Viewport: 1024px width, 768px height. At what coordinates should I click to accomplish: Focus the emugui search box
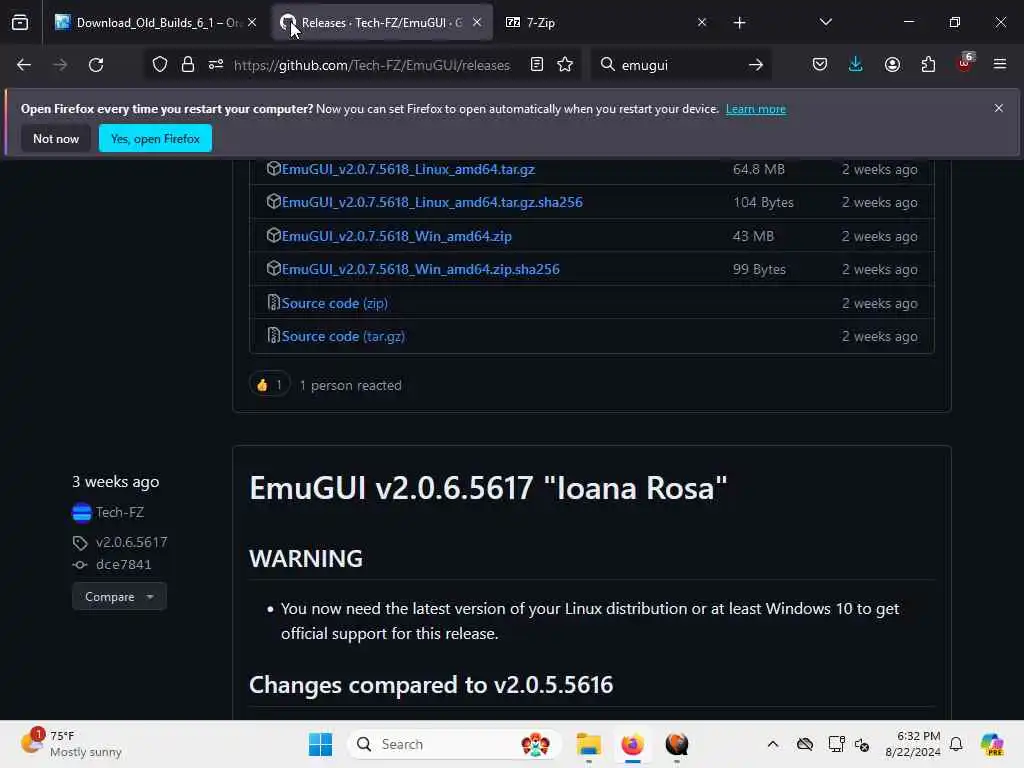click(x=679, y=65)
